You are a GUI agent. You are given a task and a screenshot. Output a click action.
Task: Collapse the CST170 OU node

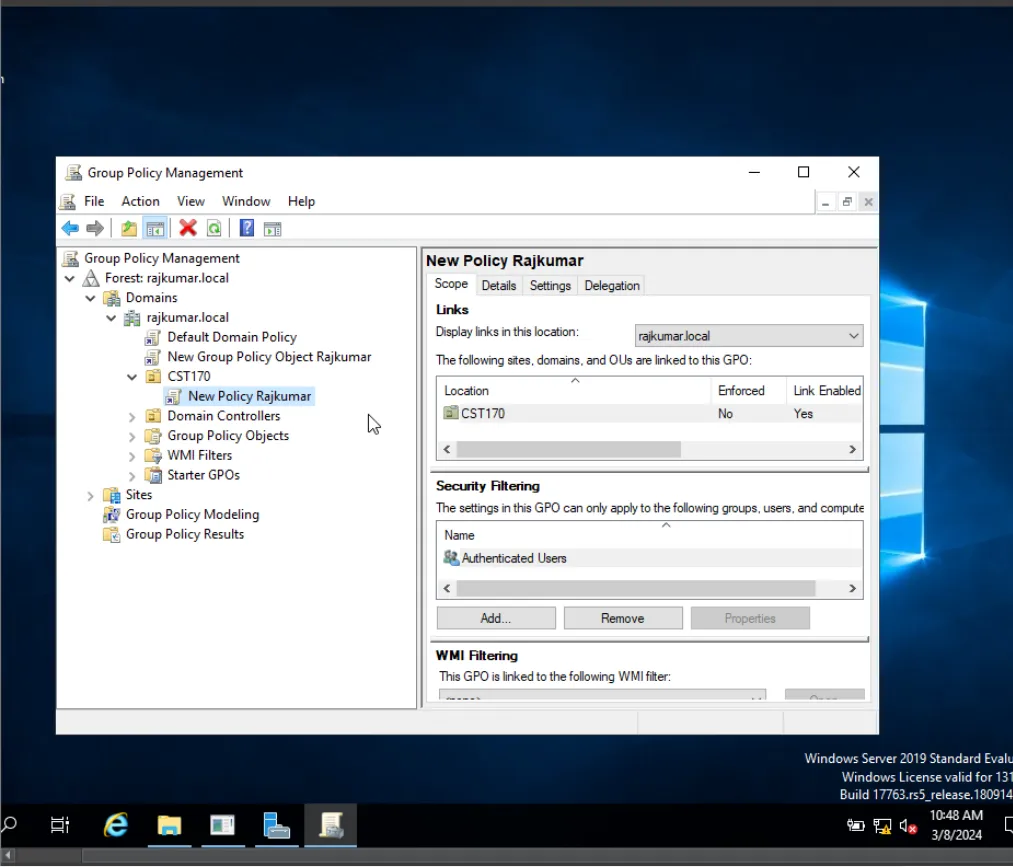(132, 377)
